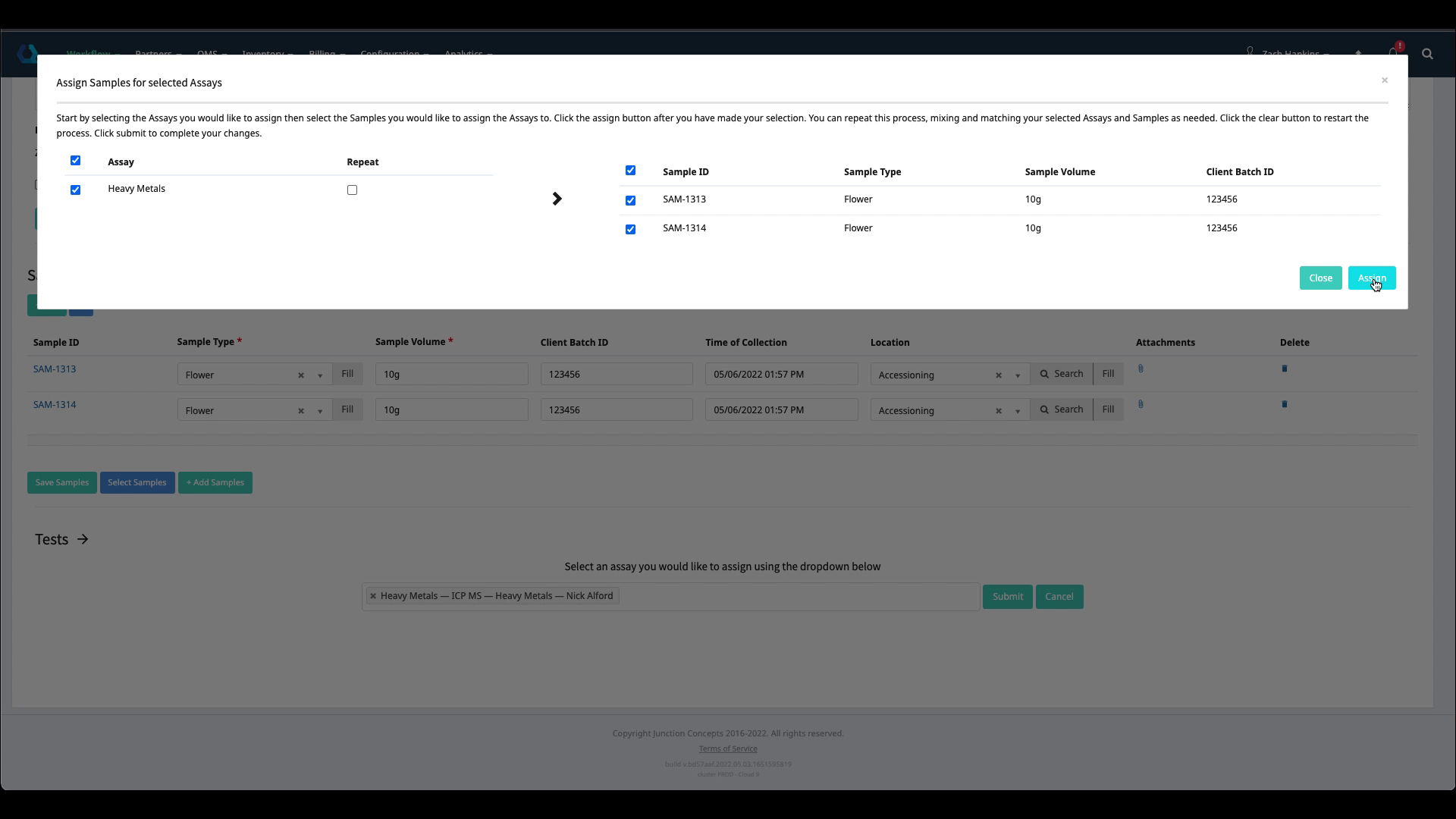Open the Terms of Service link
The image size is (1456, 819).
[727, 748]
